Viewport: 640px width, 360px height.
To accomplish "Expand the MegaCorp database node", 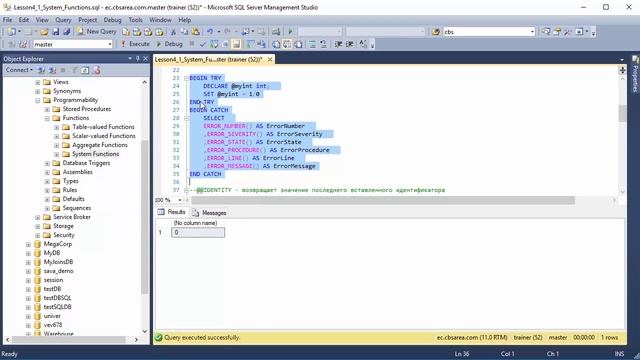I will tap(28, 244).
